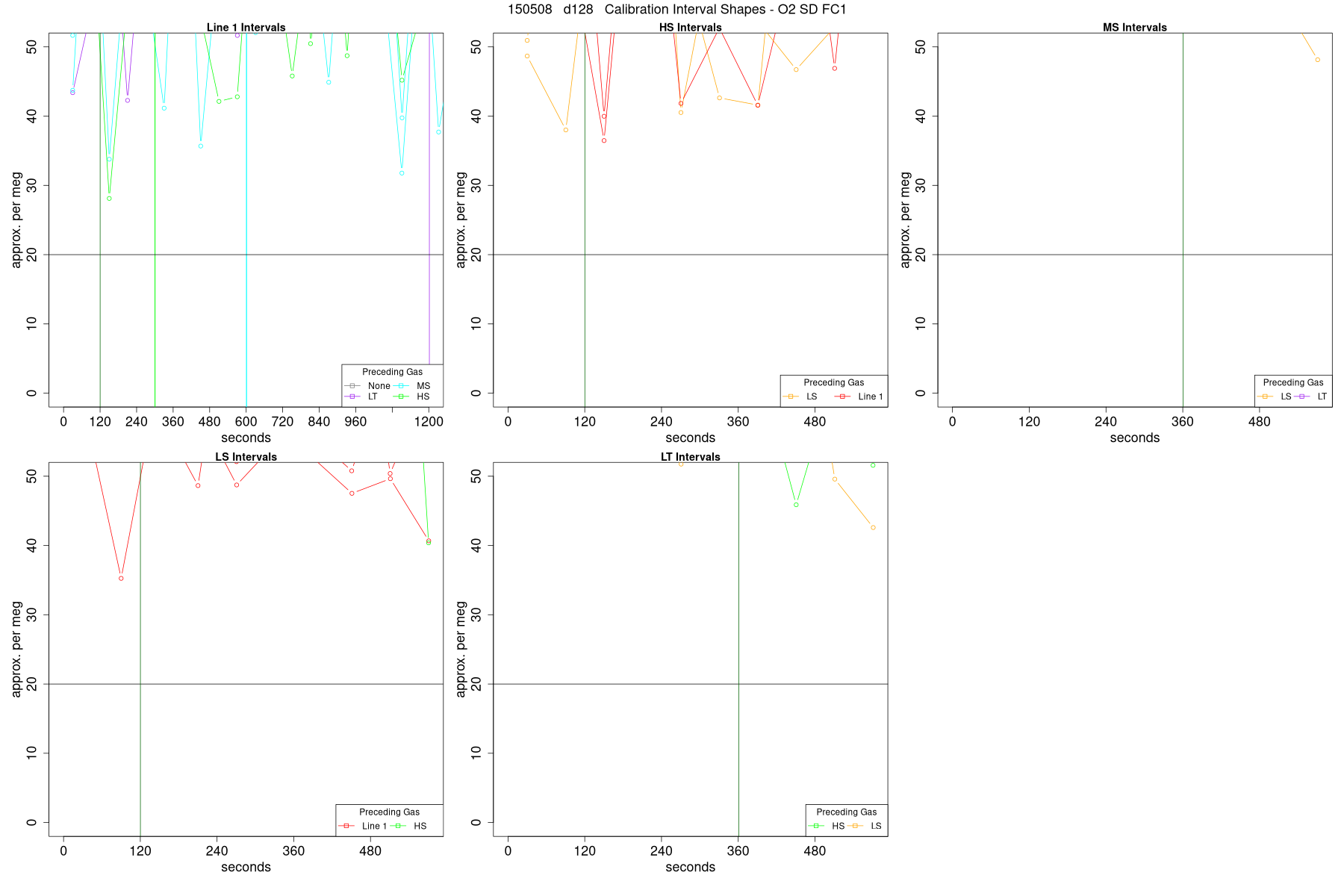1344x896 pixels.
Task: Click the green vertical line in MS plot
Action: 1183,220
